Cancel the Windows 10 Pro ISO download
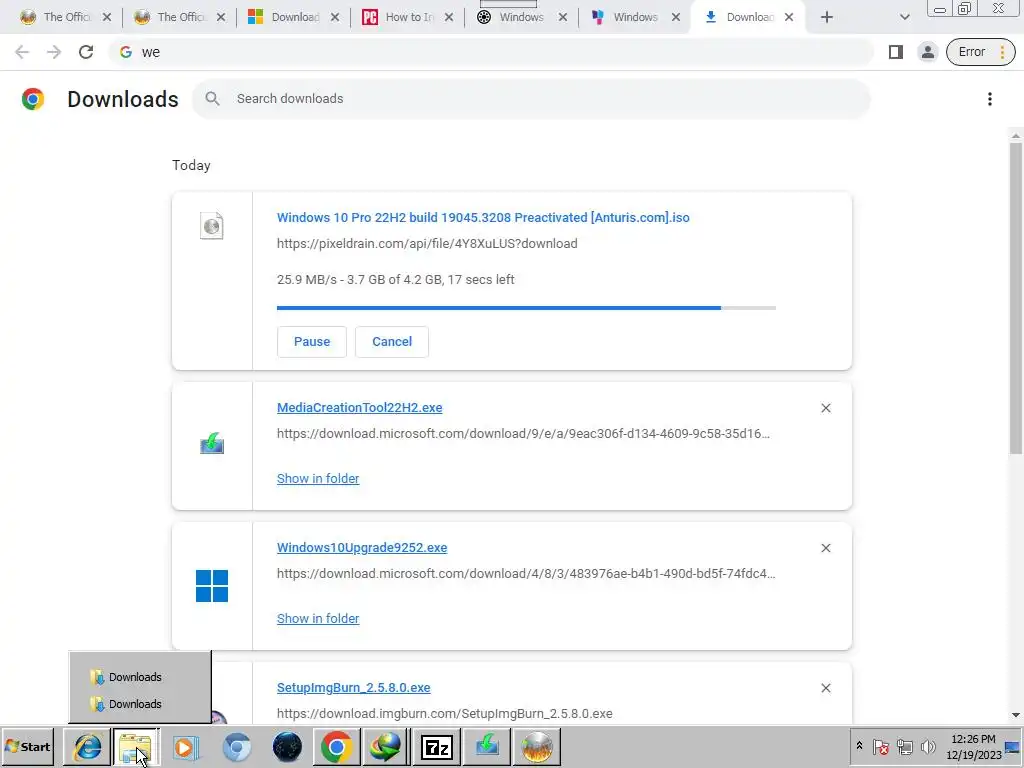This screenshot has height=768, width=1024. [x=392, y=342]
